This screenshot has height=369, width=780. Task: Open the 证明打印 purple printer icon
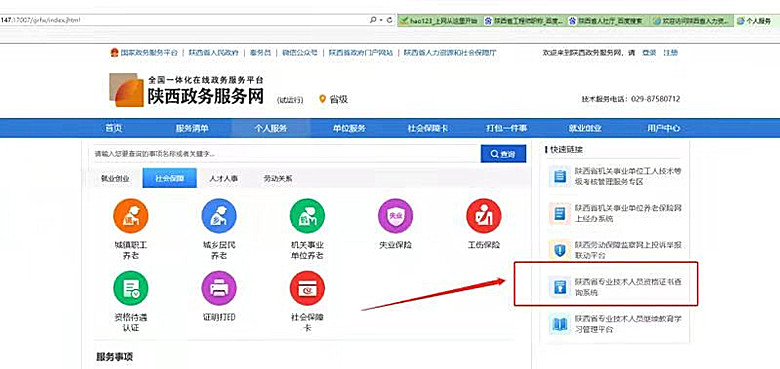pyautogui.click(x=219, y=288)
